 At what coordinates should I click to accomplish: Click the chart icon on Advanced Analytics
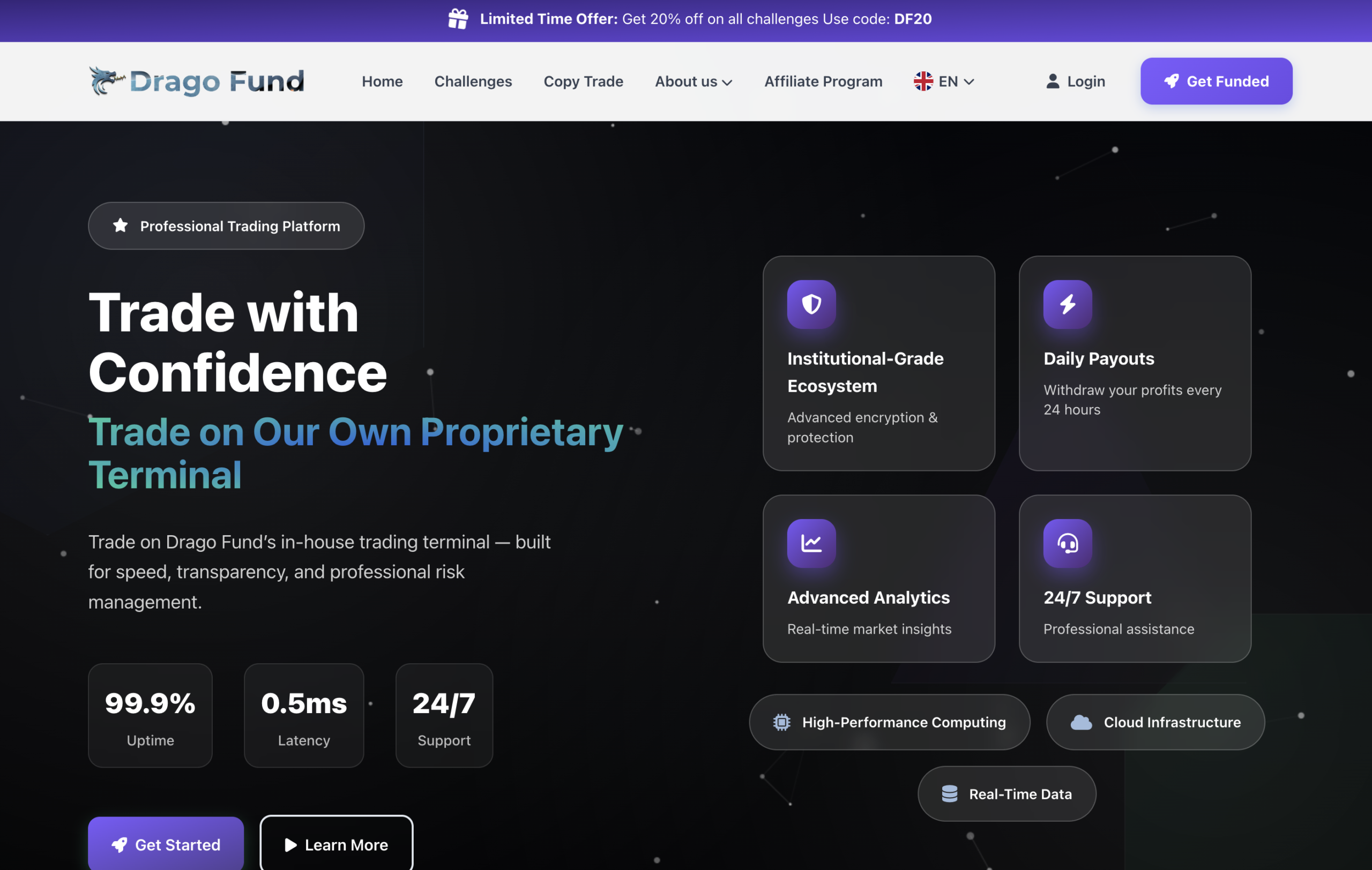pos(811,543)
